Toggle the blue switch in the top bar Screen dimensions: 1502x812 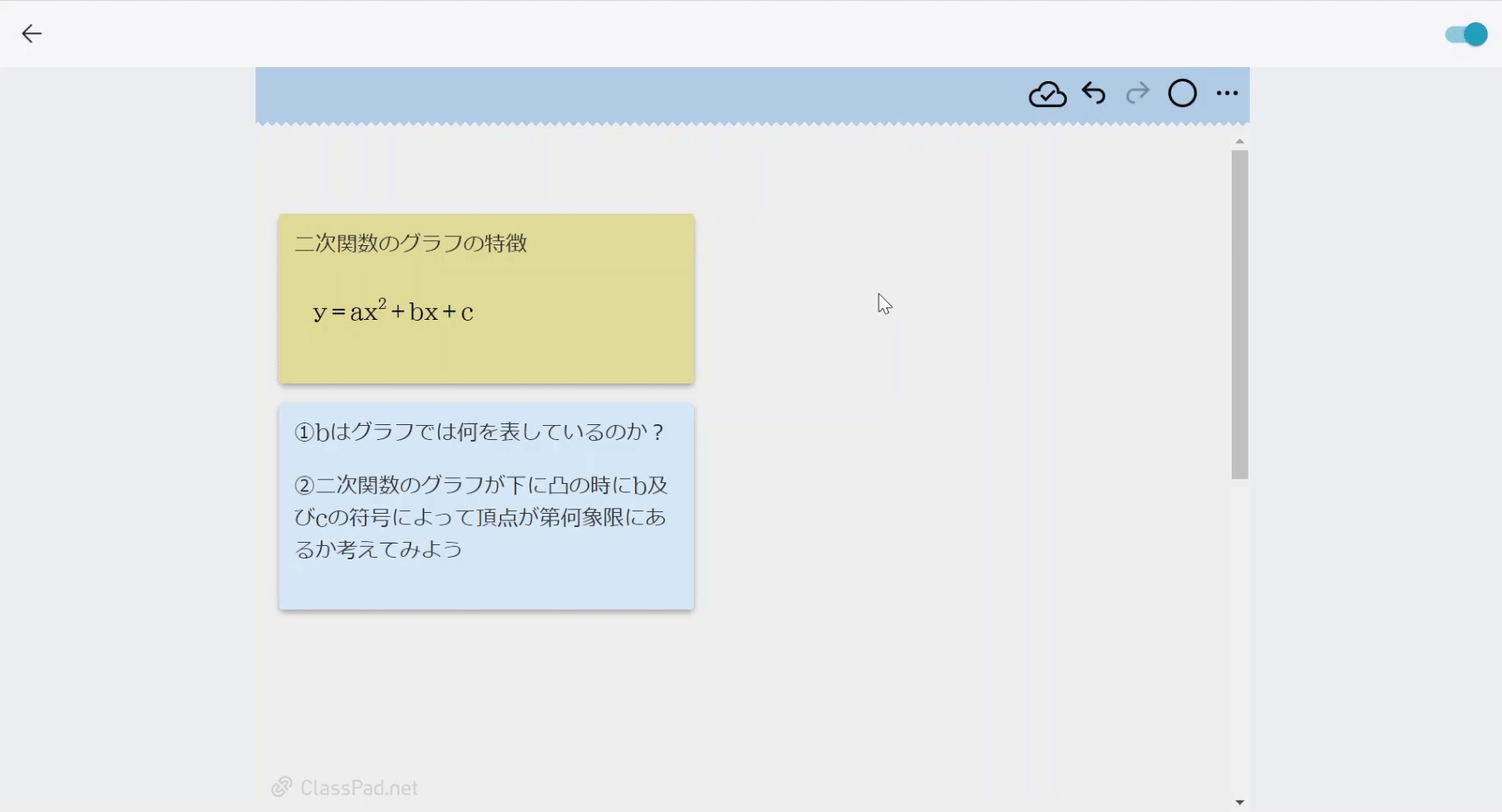1464,34
